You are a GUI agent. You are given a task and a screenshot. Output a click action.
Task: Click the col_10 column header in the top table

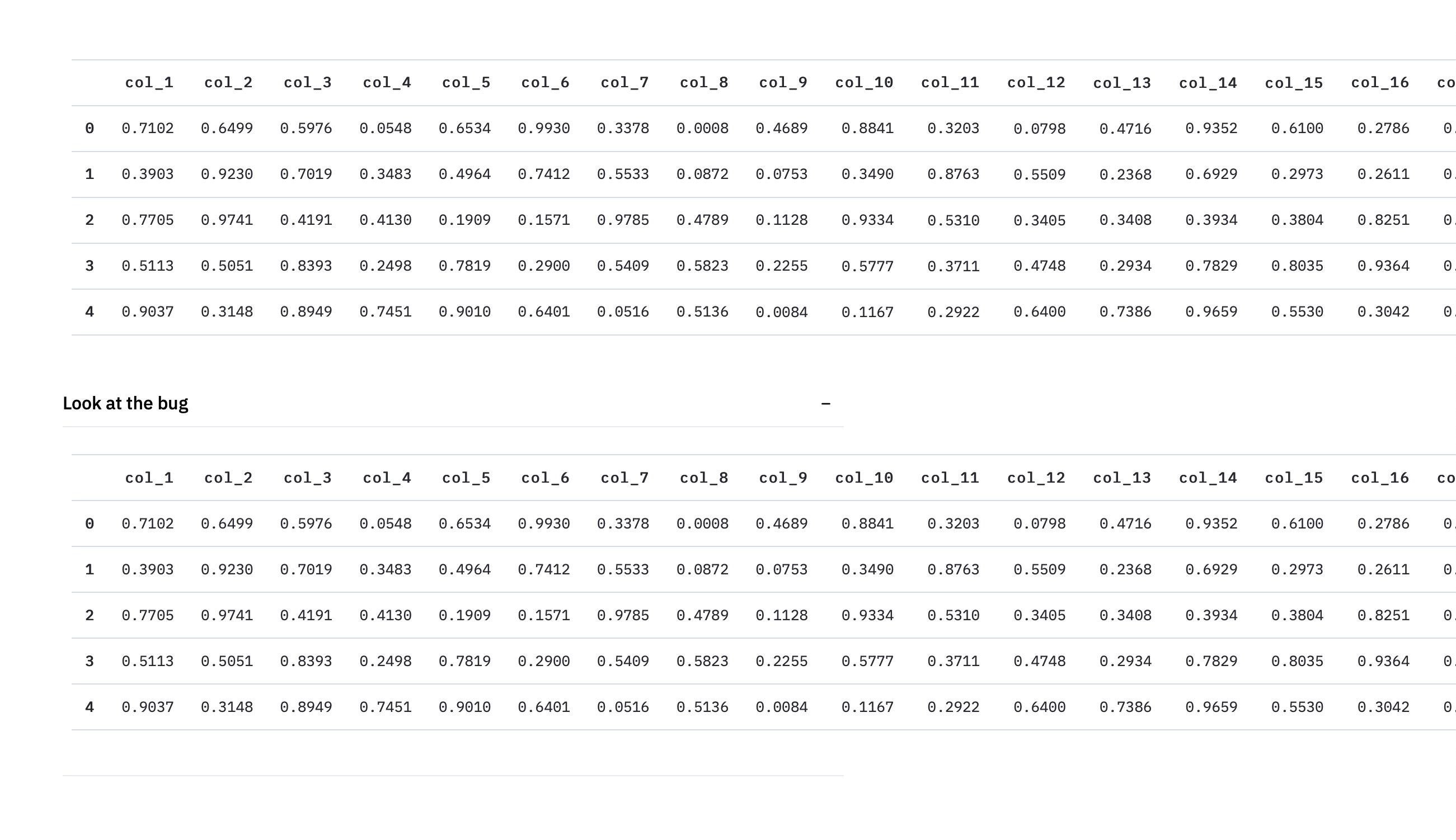(863, 82)
